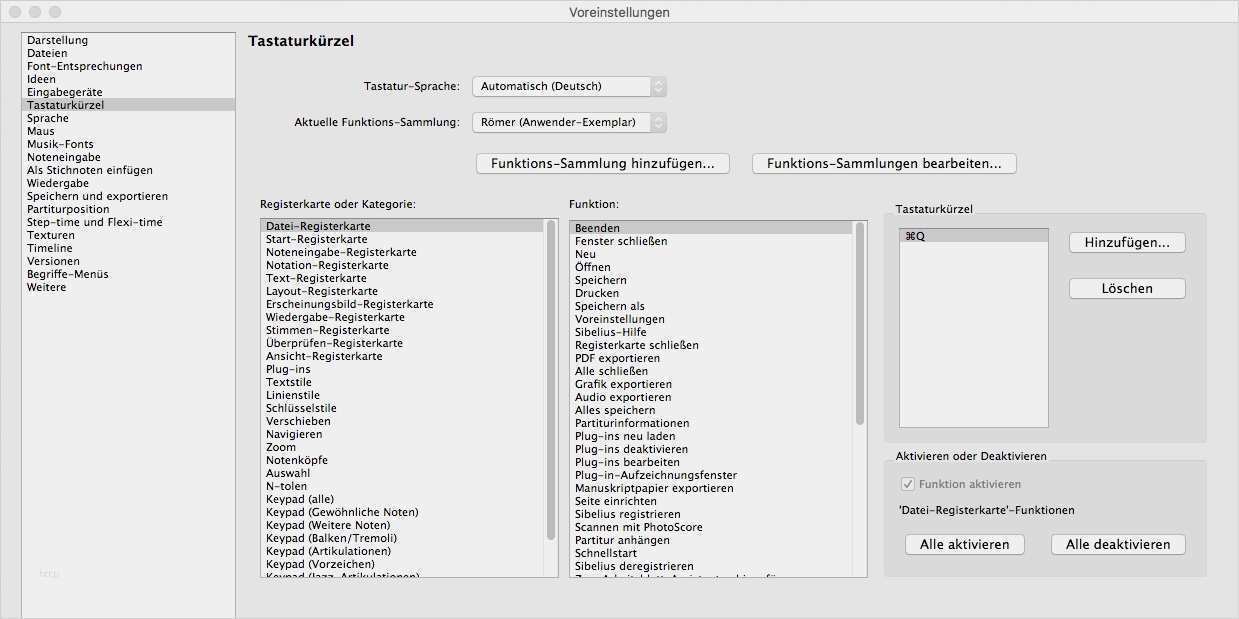Toggle the Funktion aktivieren checkbox

(x=908, y=484)
